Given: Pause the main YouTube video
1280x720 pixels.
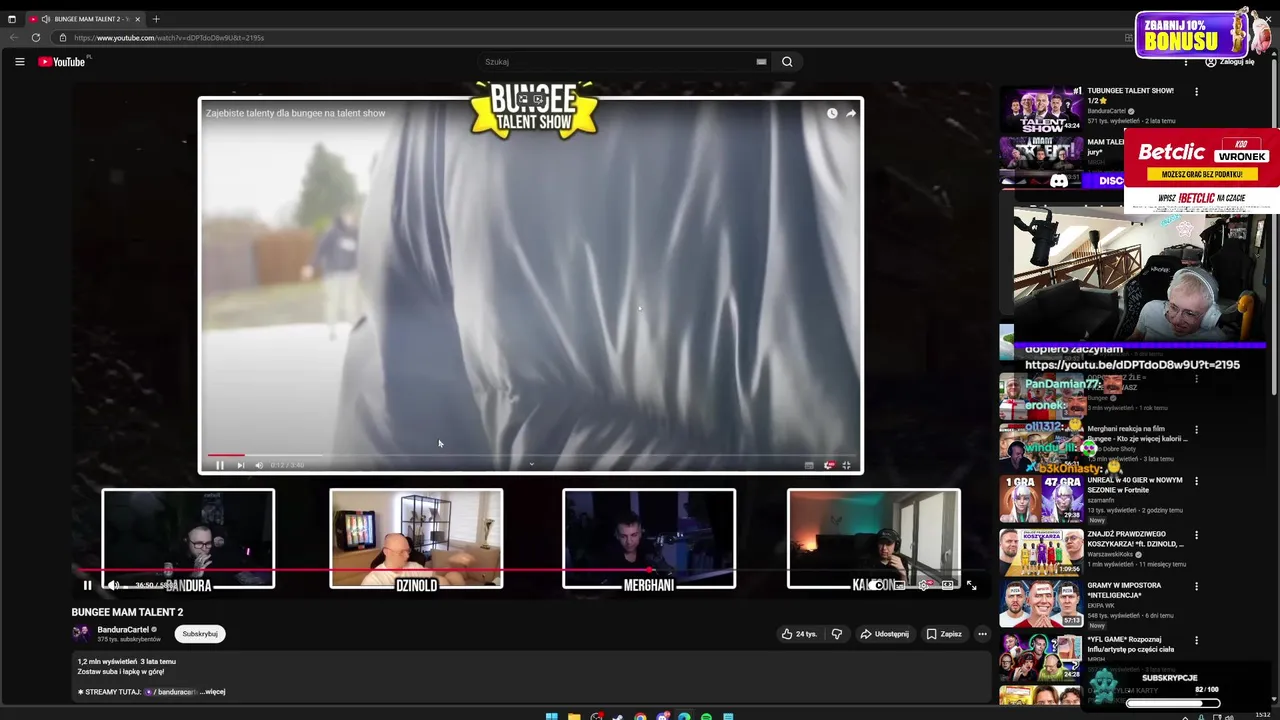Looking at the screenshot, I should pos(87,586).
